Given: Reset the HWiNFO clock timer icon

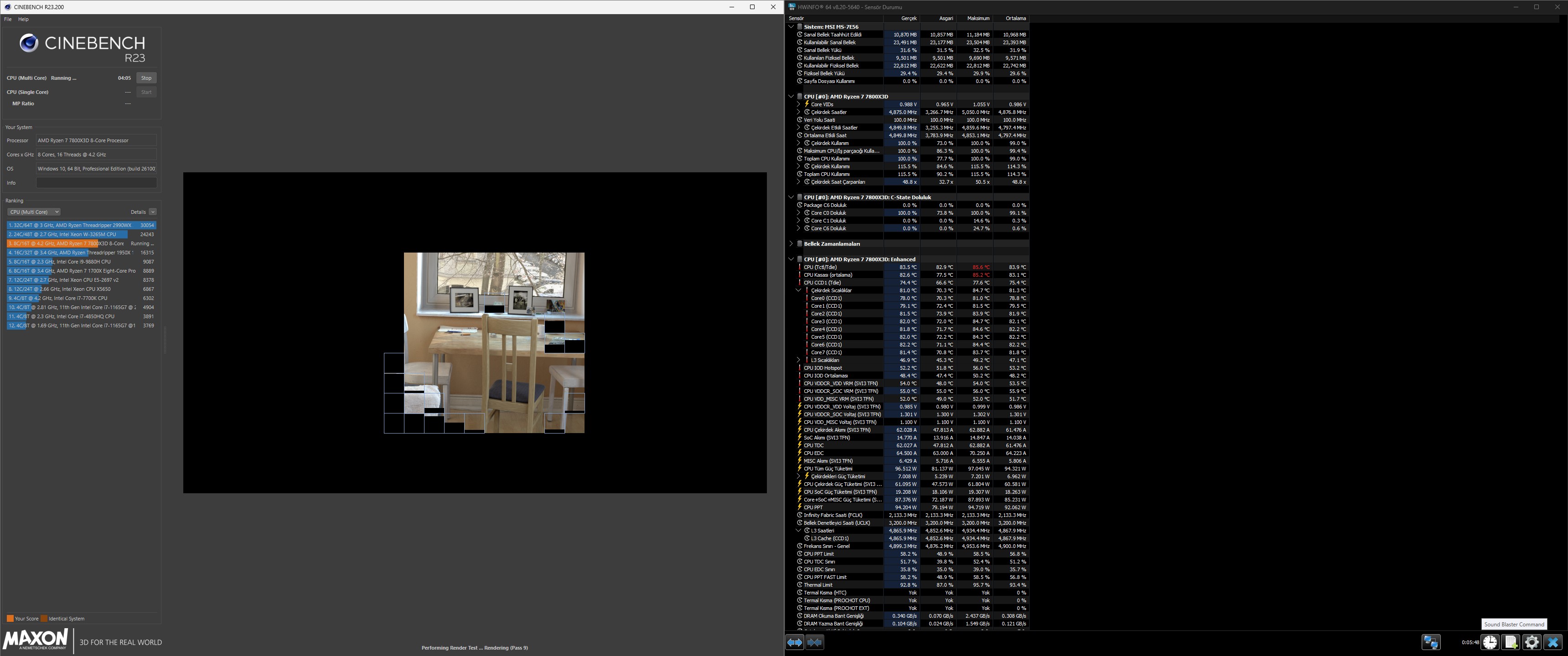Looking at the screenshot, I should (1490, 642).
